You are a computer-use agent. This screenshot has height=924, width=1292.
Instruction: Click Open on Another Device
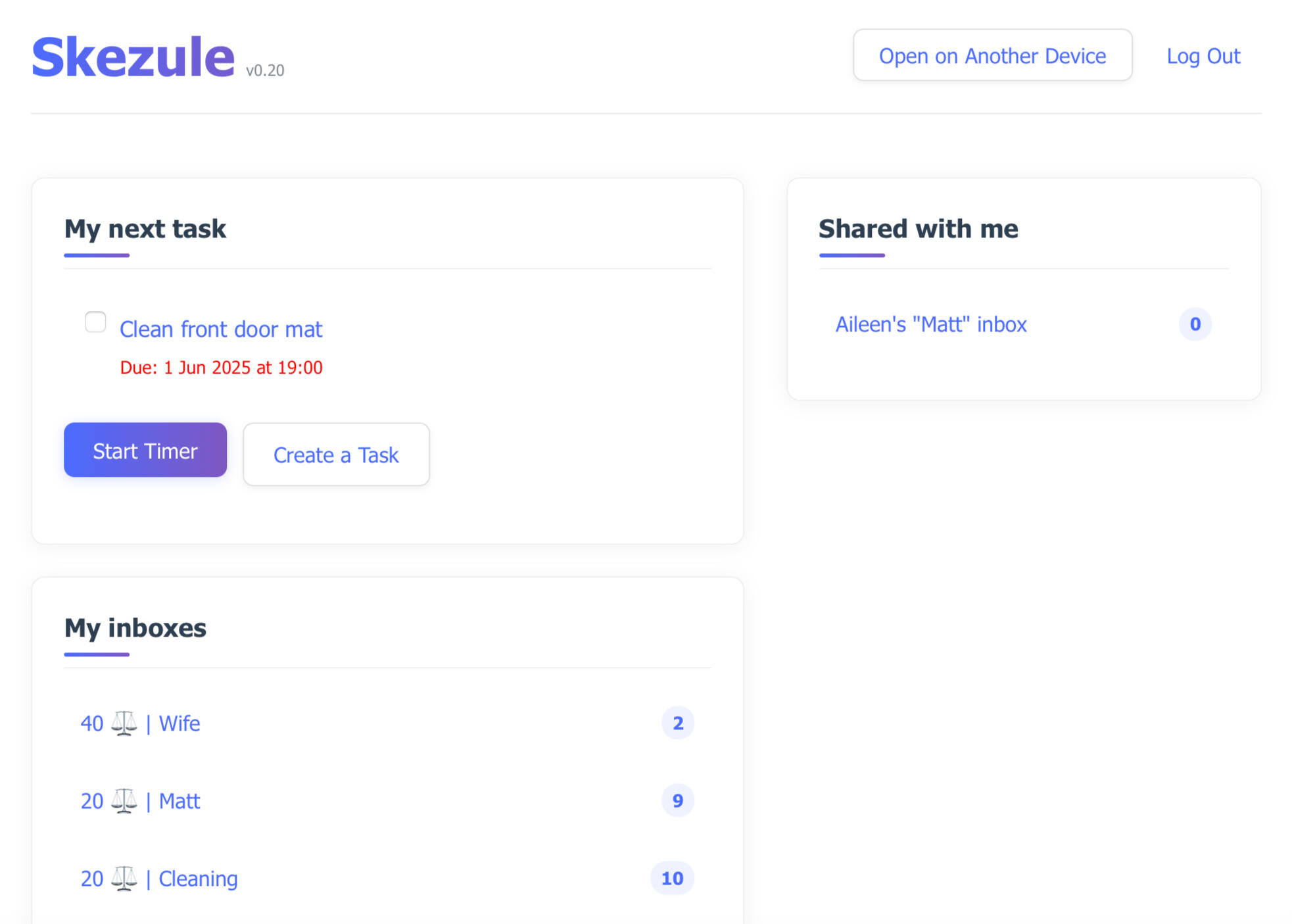point(992,56)
